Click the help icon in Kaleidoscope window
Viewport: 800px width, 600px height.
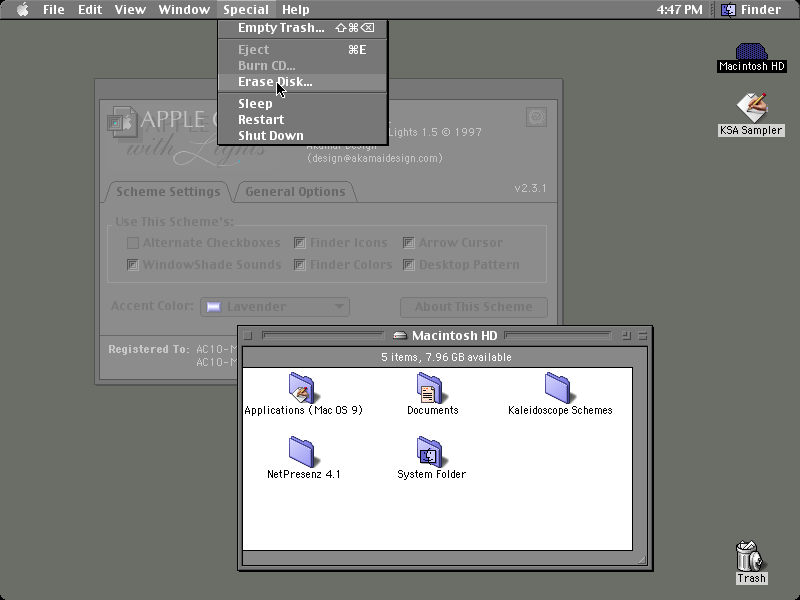(x=536, y=117)
